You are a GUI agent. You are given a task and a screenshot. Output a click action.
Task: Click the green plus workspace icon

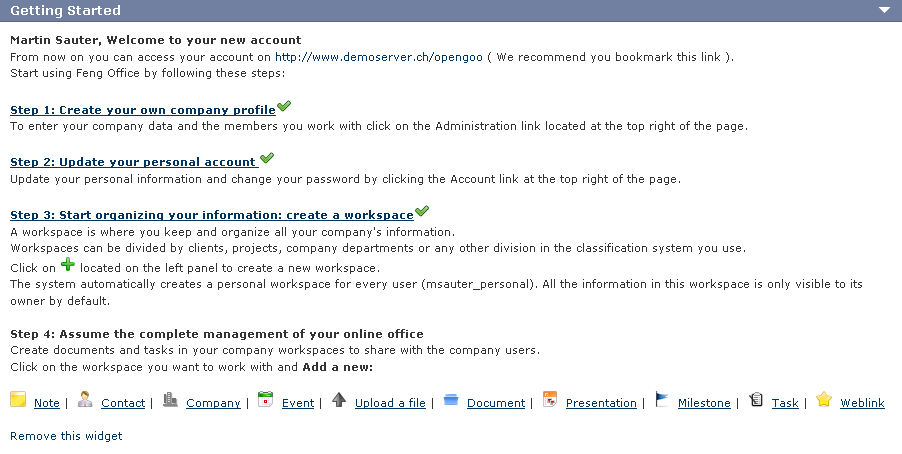(68, 265)
